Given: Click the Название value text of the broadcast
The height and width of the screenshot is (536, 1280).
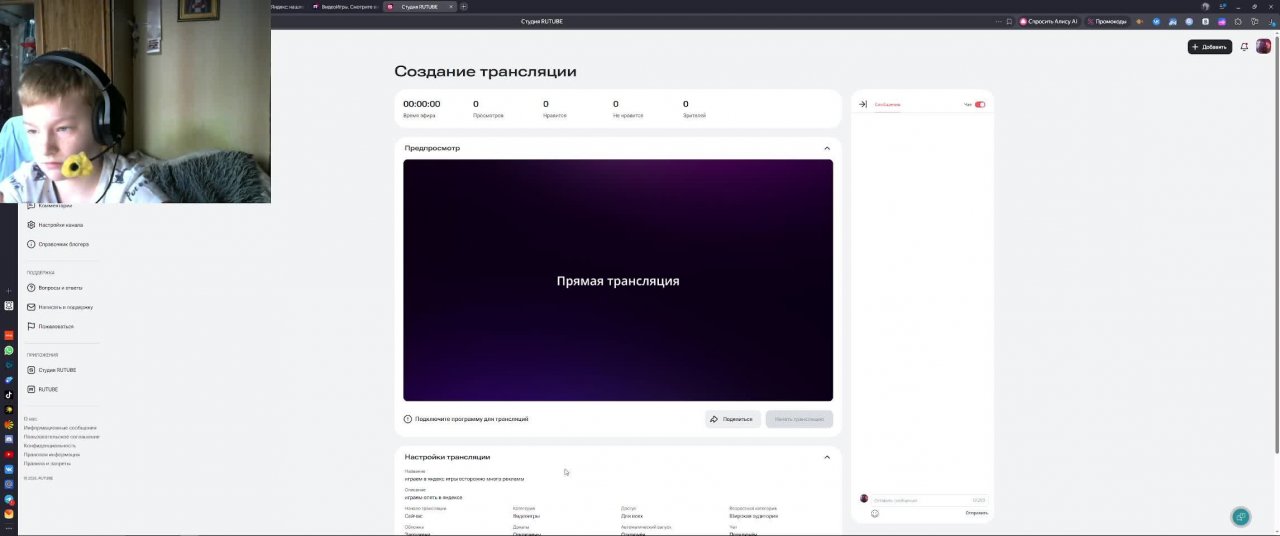Looking at the screenshot, I should coord(464,479).
